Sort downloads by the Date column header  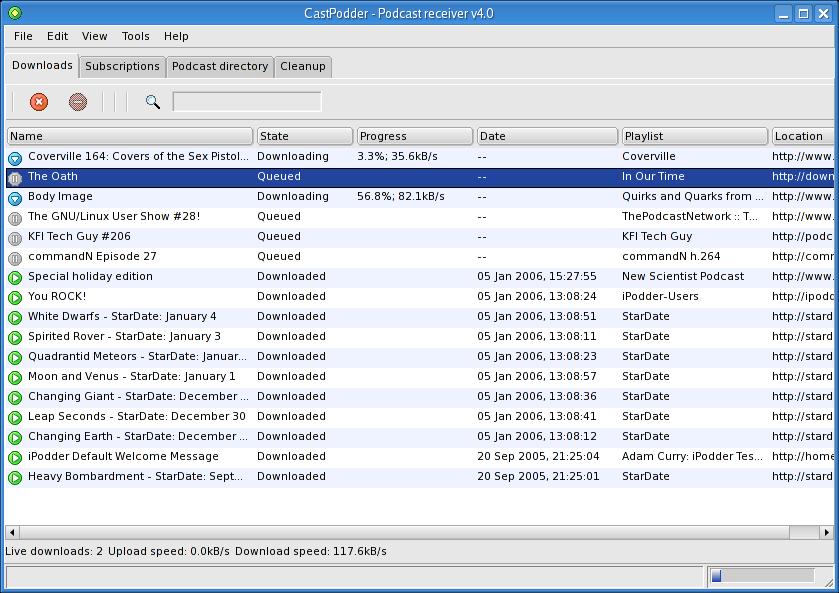pyautogui.click(x=547, y=136)
